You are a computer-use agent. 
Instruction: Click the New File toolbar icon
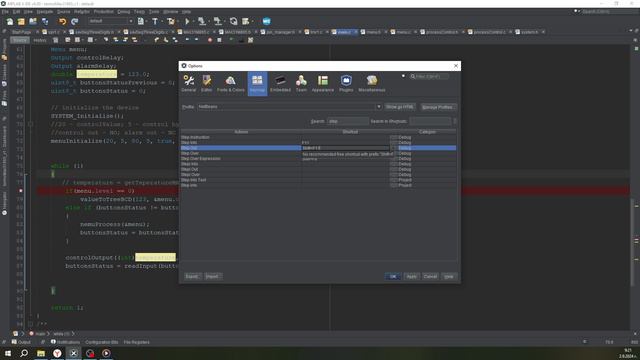[x=9, y=21]
